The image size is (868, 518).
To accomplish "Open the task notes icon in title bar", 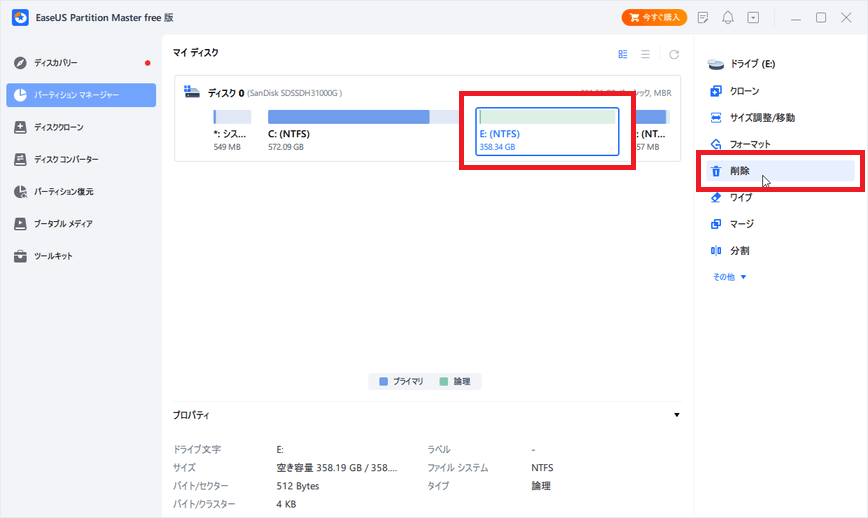I will 704,18.
